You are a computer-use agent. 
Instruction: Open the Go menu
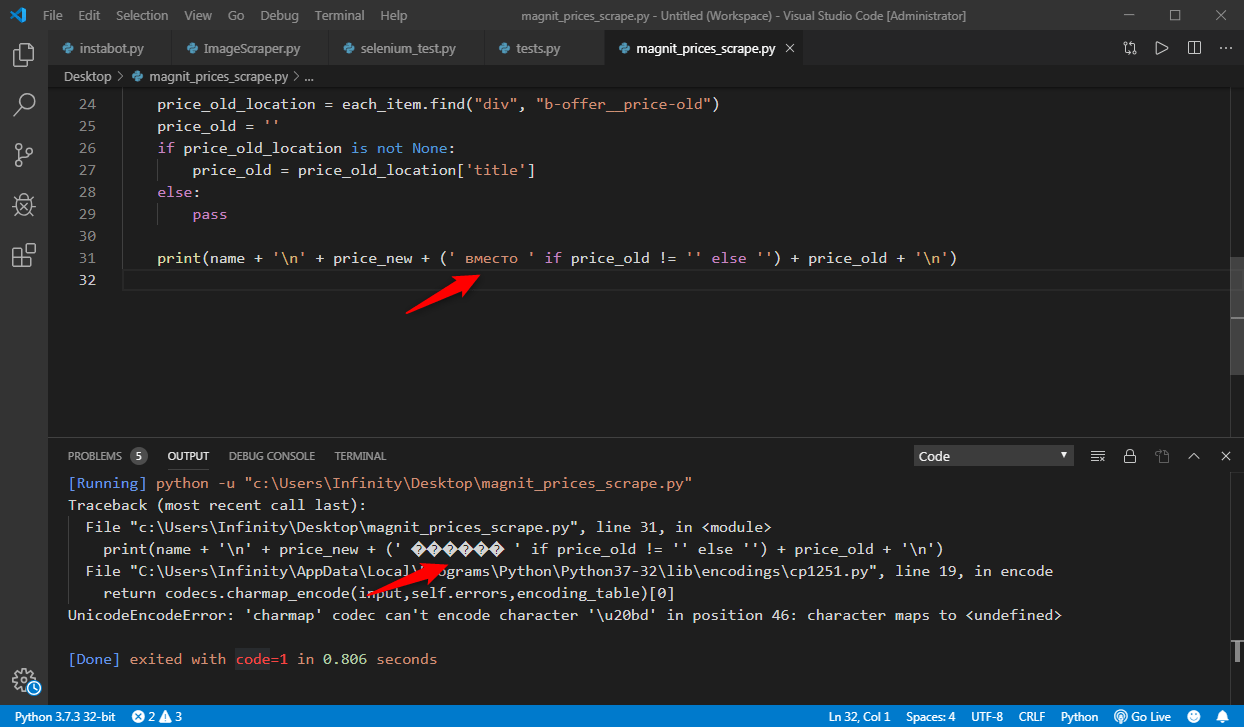pyautogui.click(x=236, y=16)
